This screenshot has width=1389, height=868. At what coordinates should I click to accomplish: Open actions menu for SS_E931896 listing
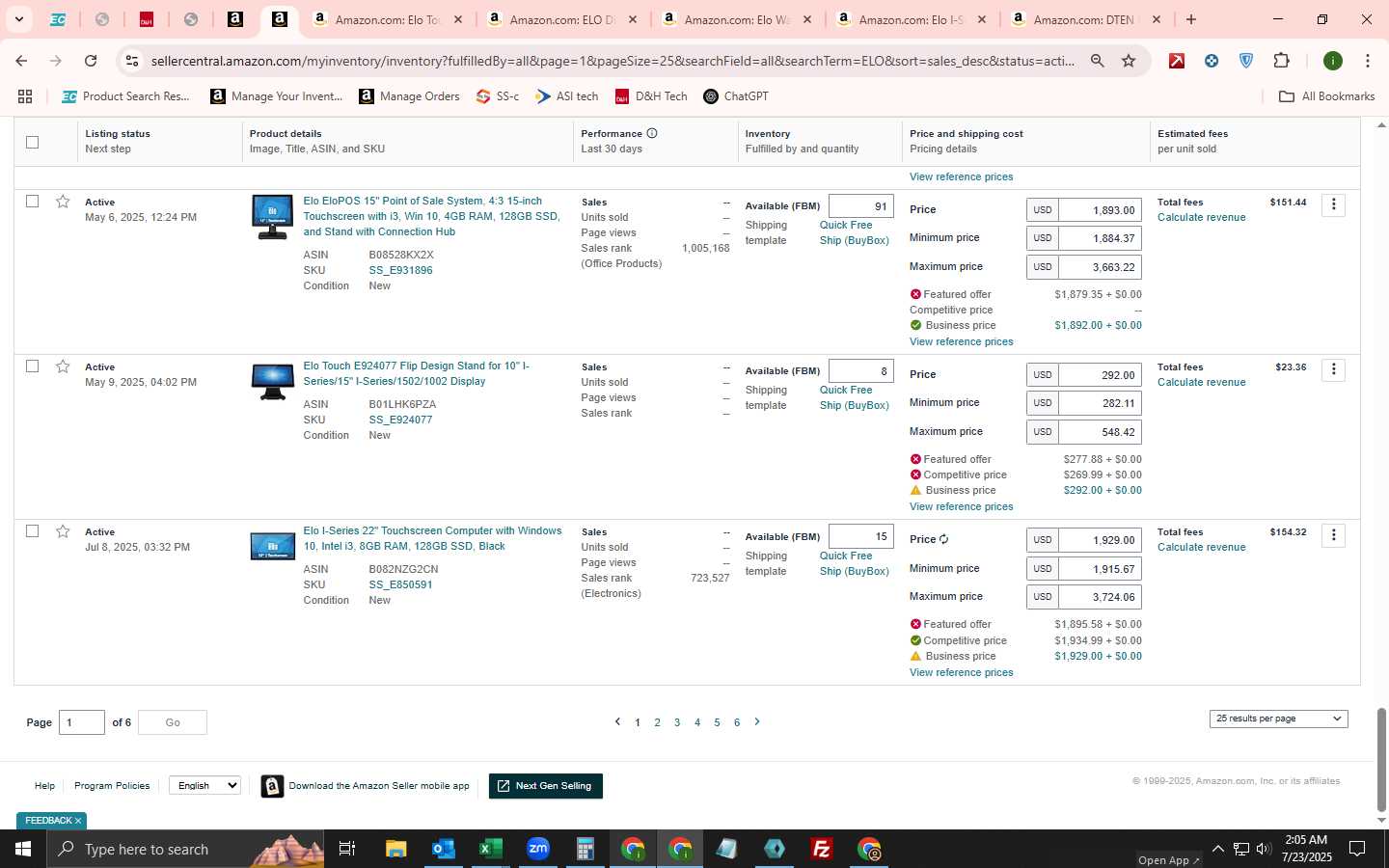1333,204
